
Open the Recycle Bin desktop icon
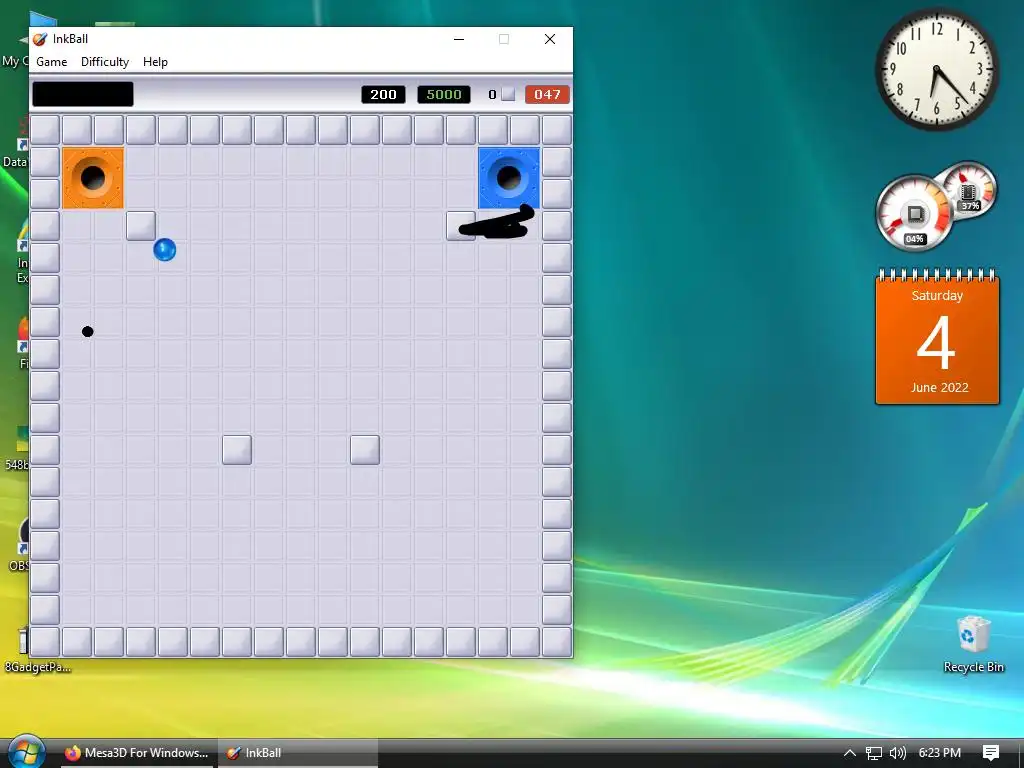tap(973, 643)
